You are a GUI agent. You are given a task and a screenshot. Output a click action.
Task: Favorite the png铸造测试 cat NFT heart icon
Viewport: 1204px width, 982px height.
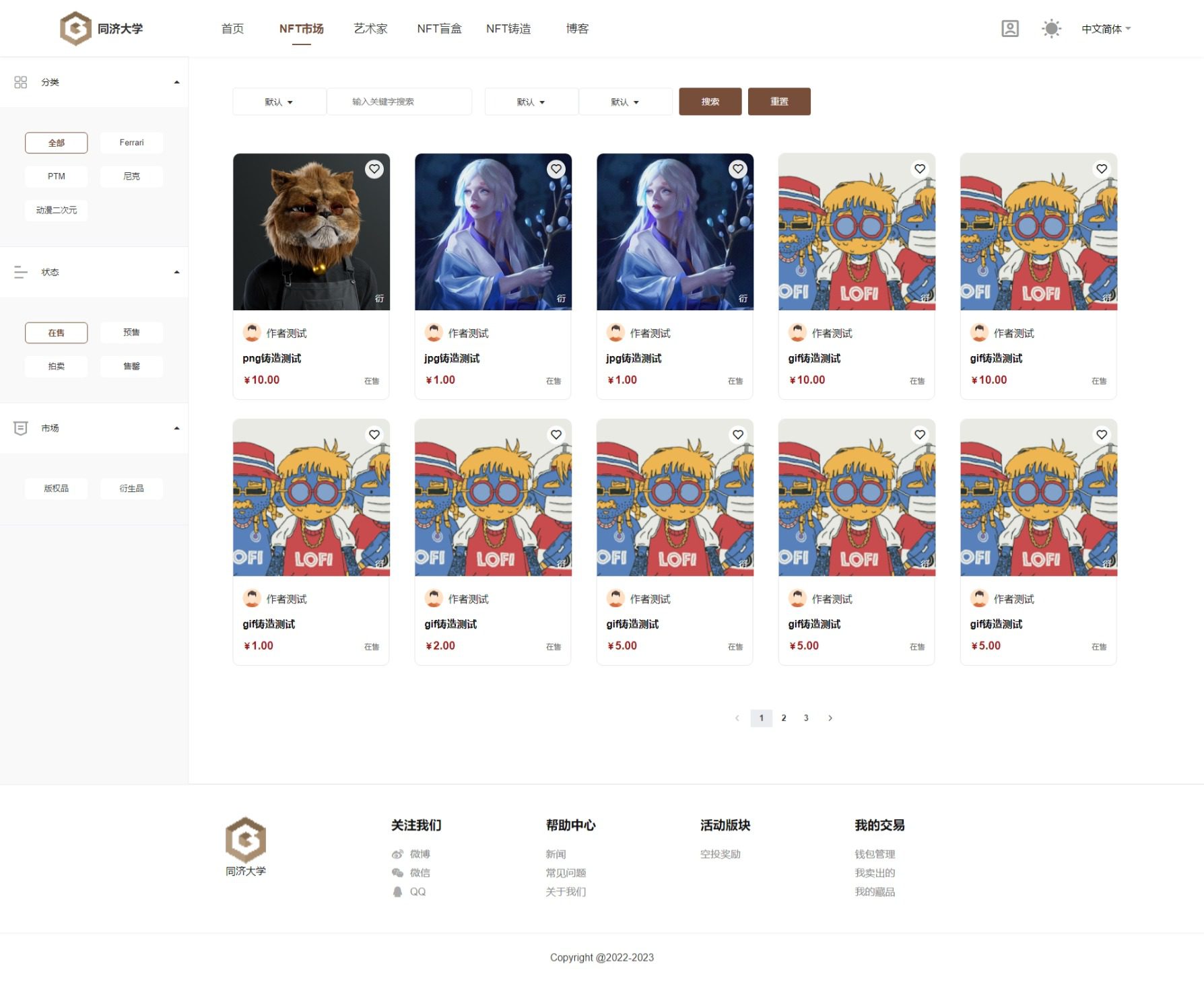click(x=374, y=169)
